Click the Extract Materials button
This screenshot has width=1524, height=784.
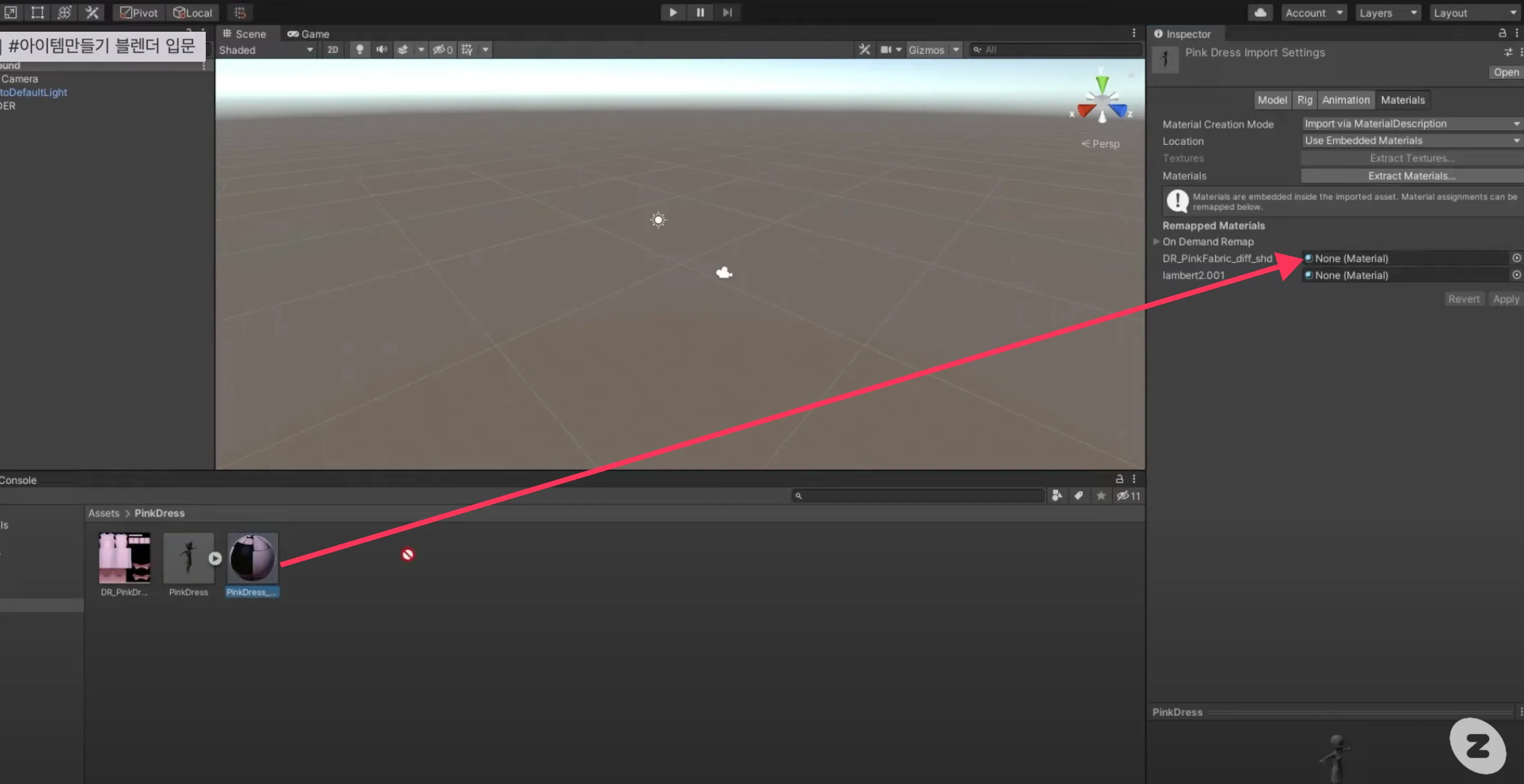1412,176
